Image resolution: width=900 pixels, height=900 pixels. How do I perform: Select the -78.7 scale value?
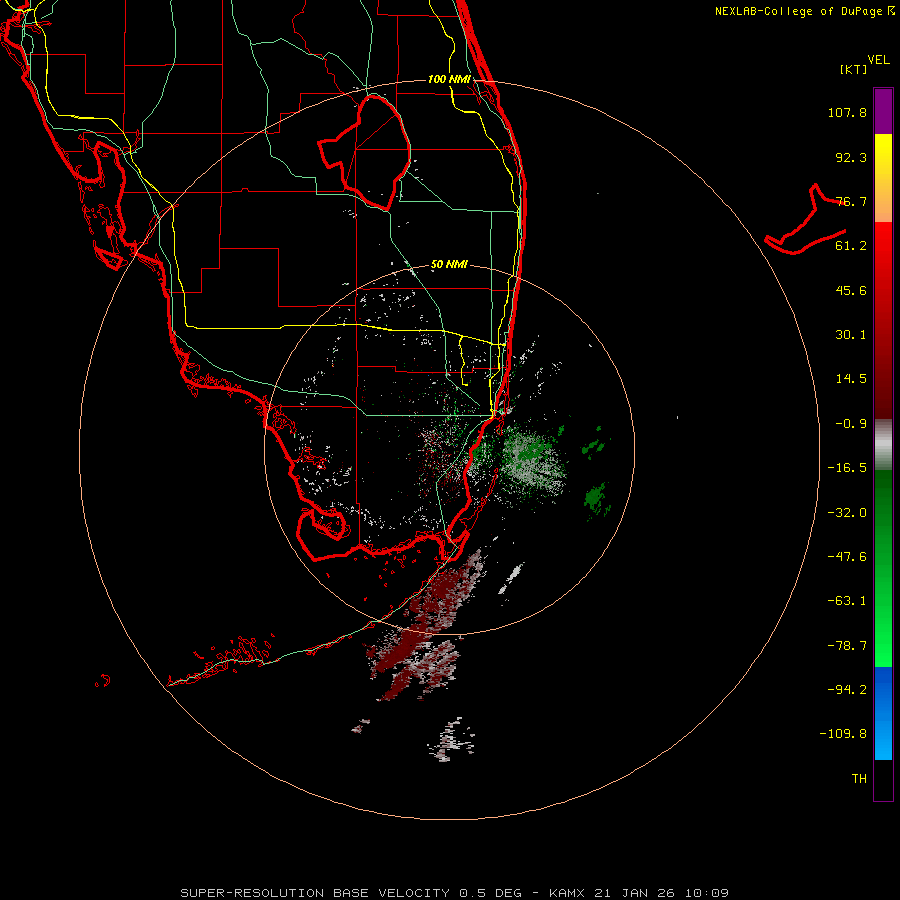tap(847, 646)
